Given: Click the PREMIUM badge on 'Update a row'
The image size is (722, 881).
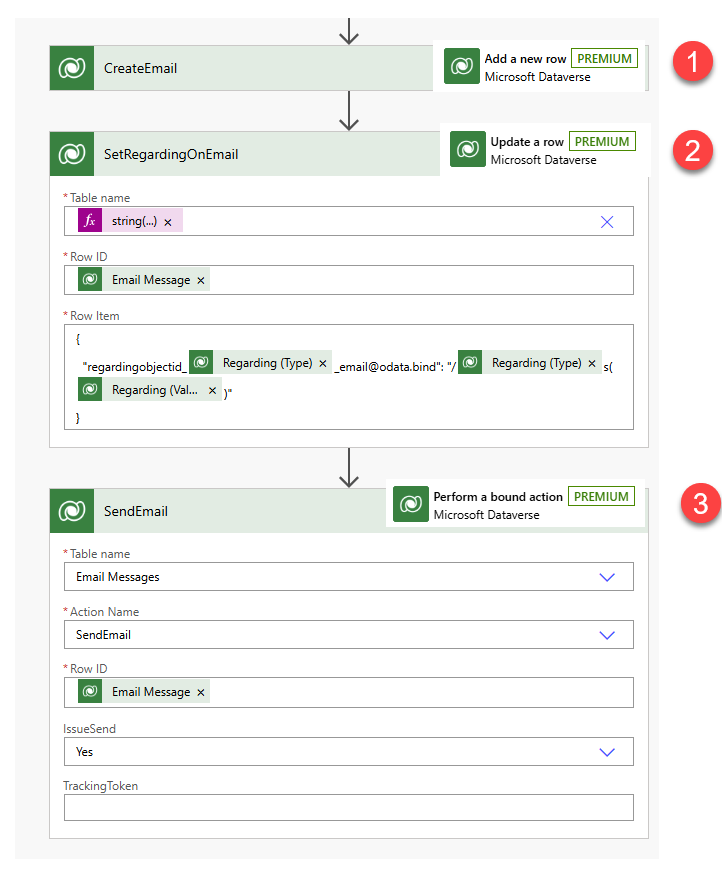Looking at the screenshot, I should [x=602, y=141].
